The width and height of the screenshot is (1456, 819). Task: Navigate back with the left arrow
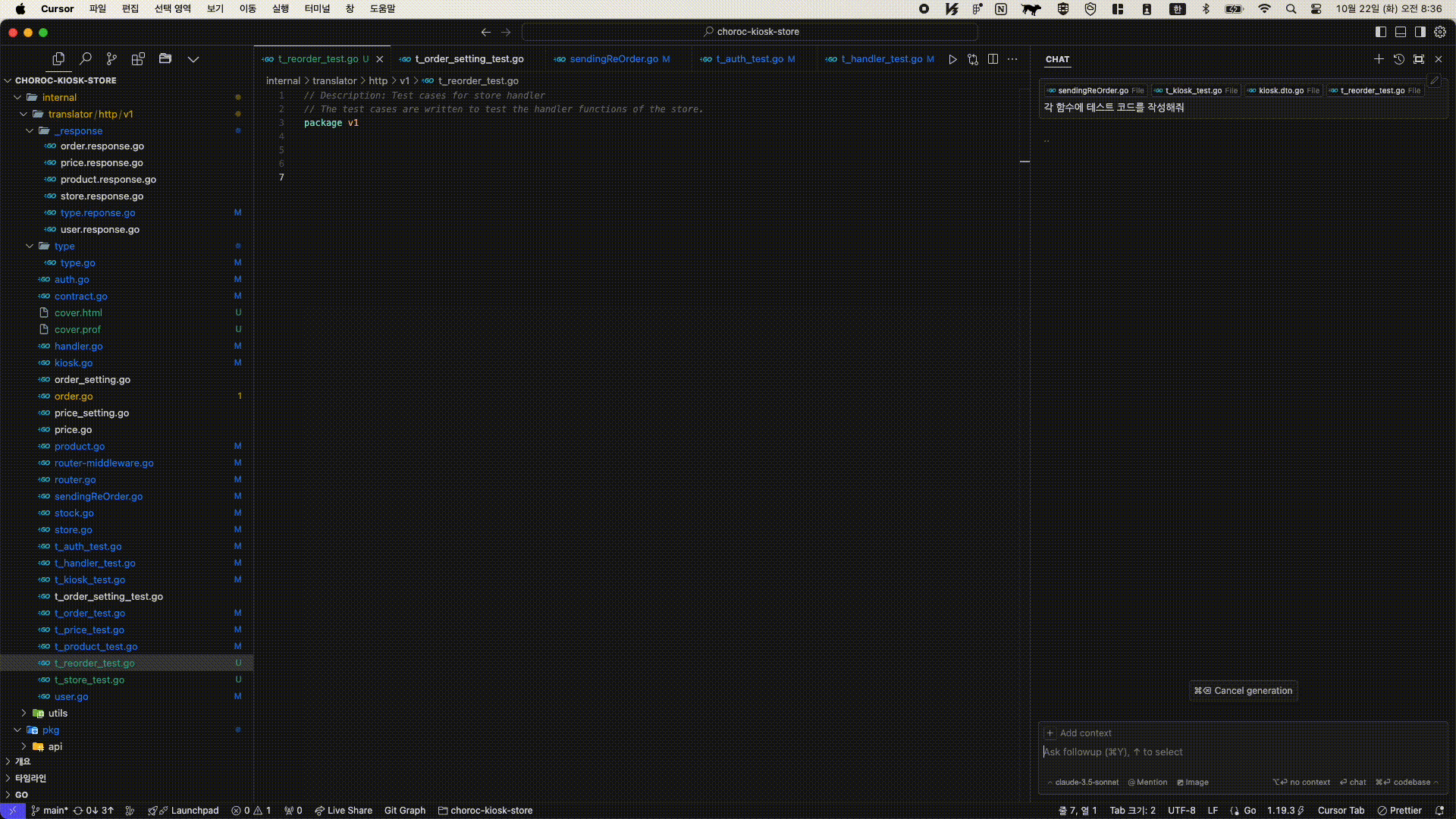486,32
